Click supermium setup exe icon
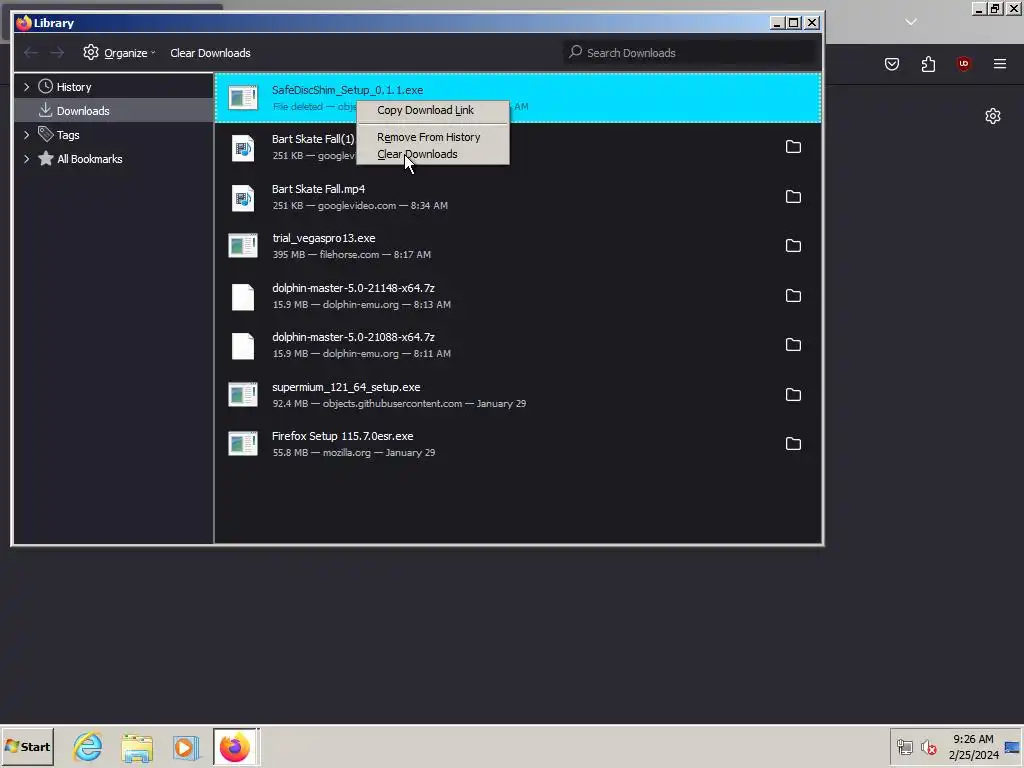Viewport: 1024px width, 768px height. [x=243, y=394]
